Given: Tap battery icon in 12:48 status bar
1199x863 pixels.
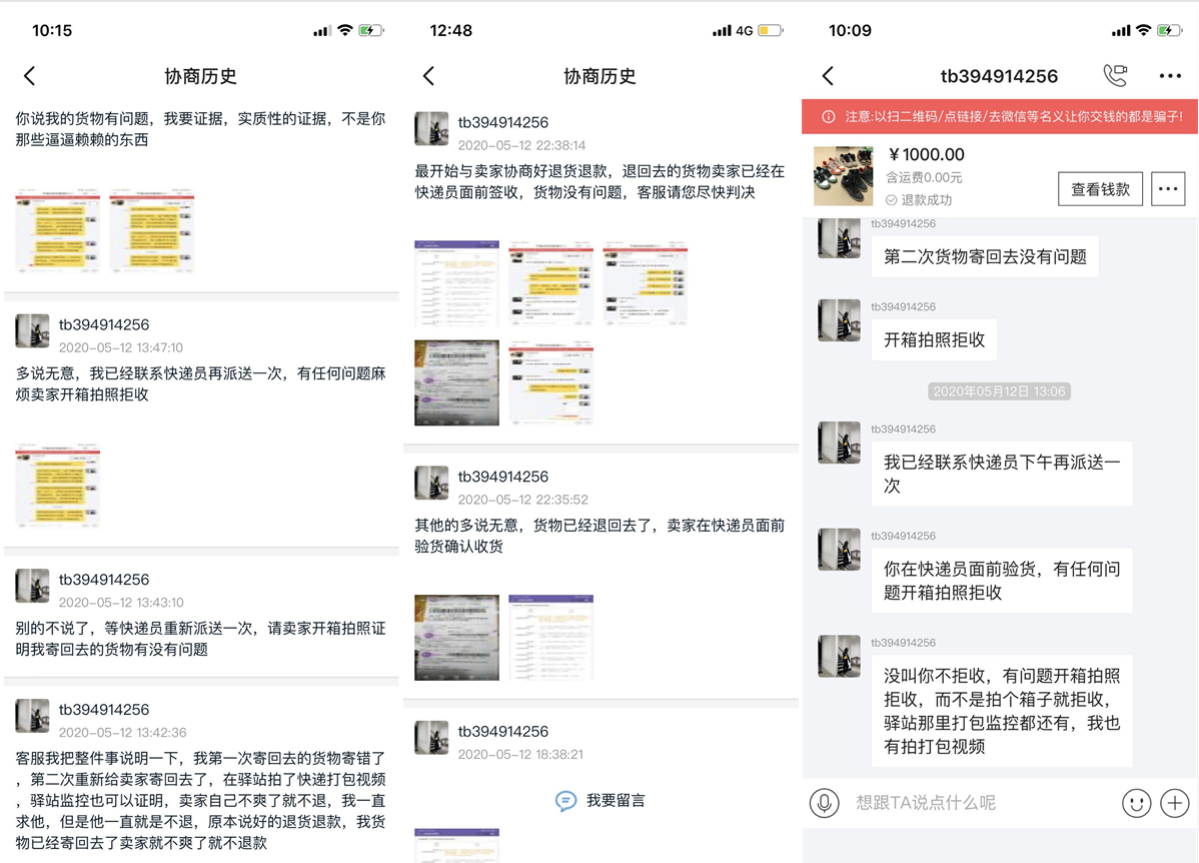Looking at the screenshot, I should (770, 31).
